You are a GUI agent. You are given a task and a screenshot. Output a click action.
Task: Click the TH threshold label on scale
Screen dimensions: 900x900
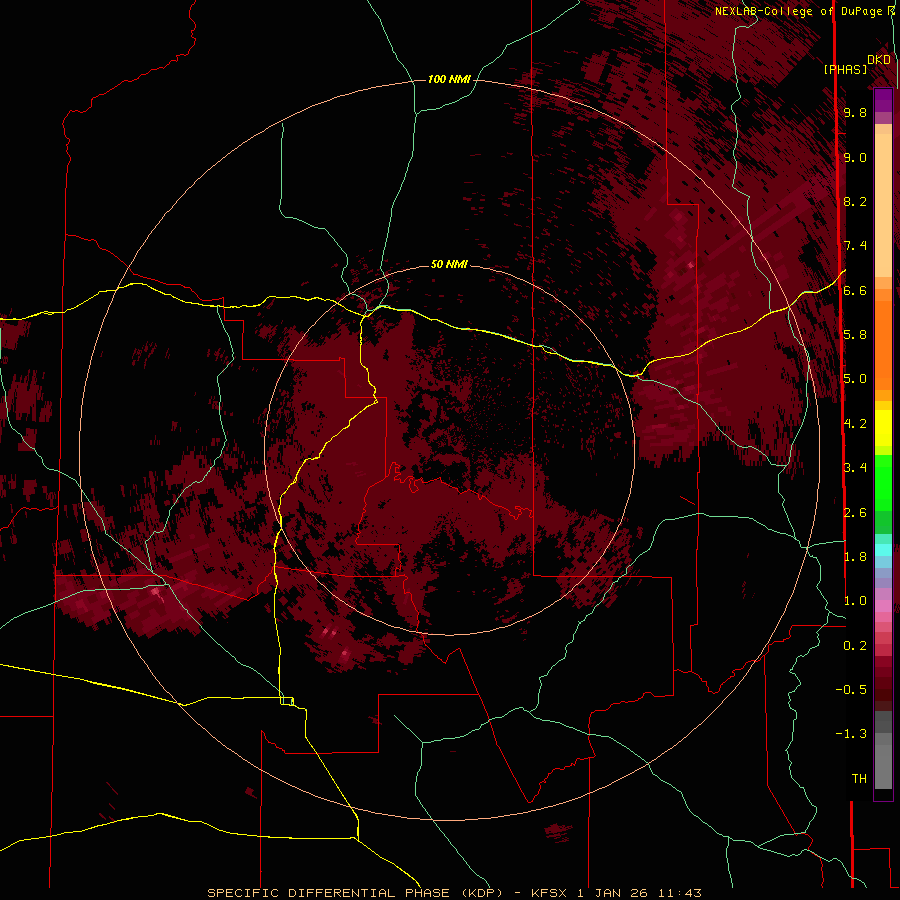click(x=859, y=779)
